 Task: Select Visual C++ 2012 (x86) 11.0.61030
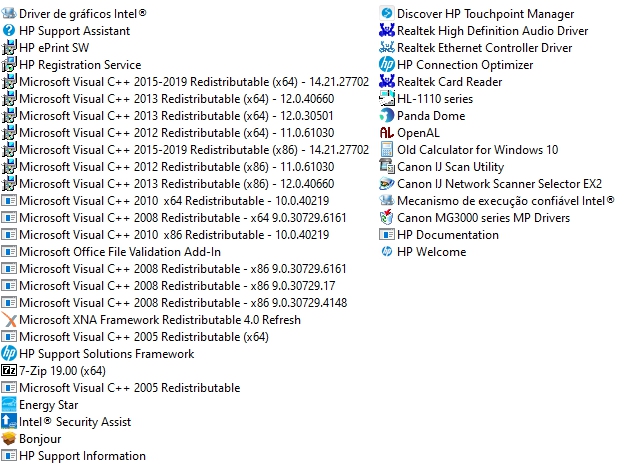177,167
